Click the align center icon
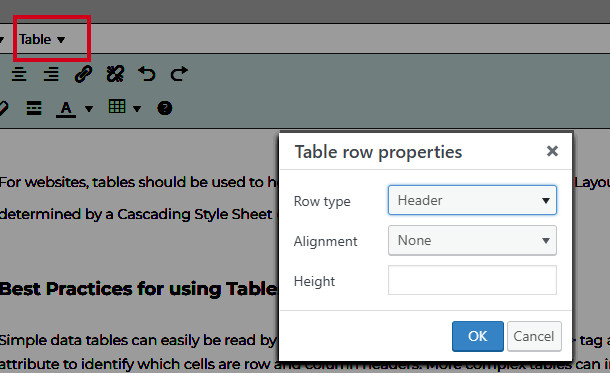Screen dimensions: 610x373 tap(19, 74)
